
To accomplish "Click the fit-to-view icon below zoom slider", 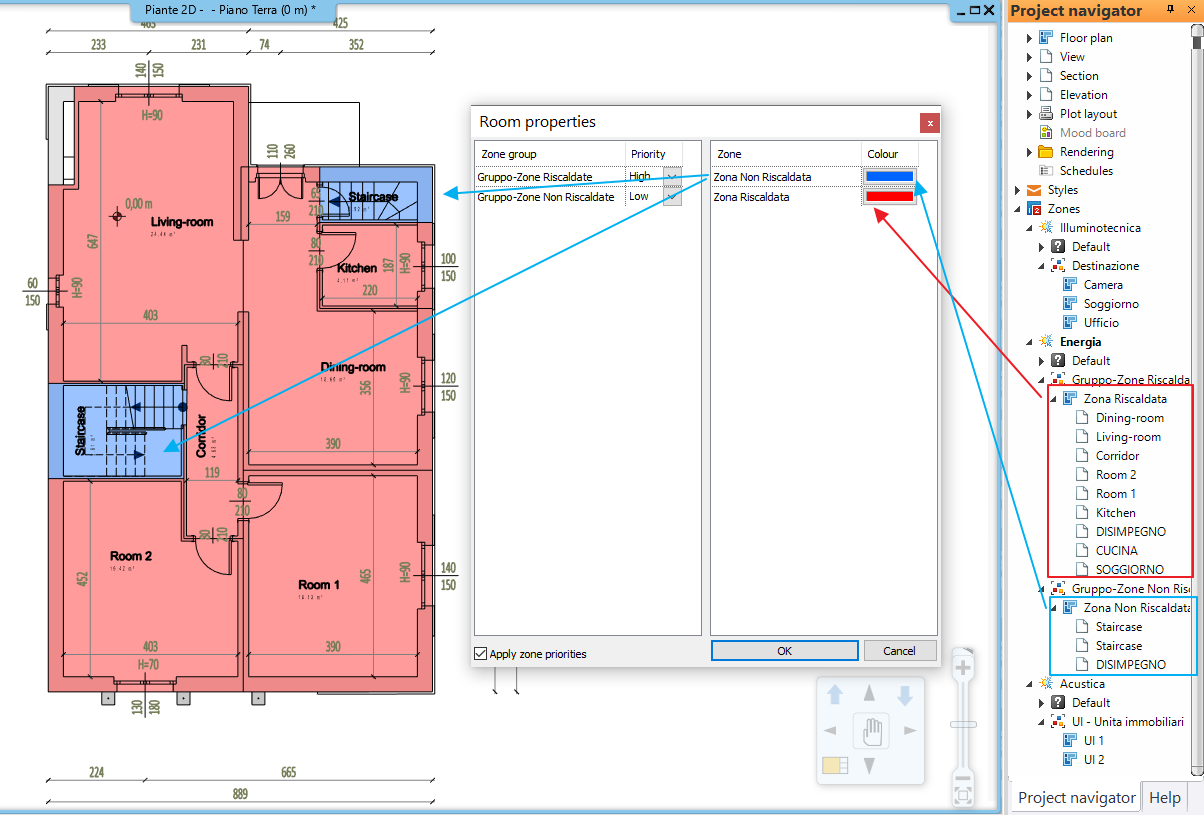I will [963, 796].
